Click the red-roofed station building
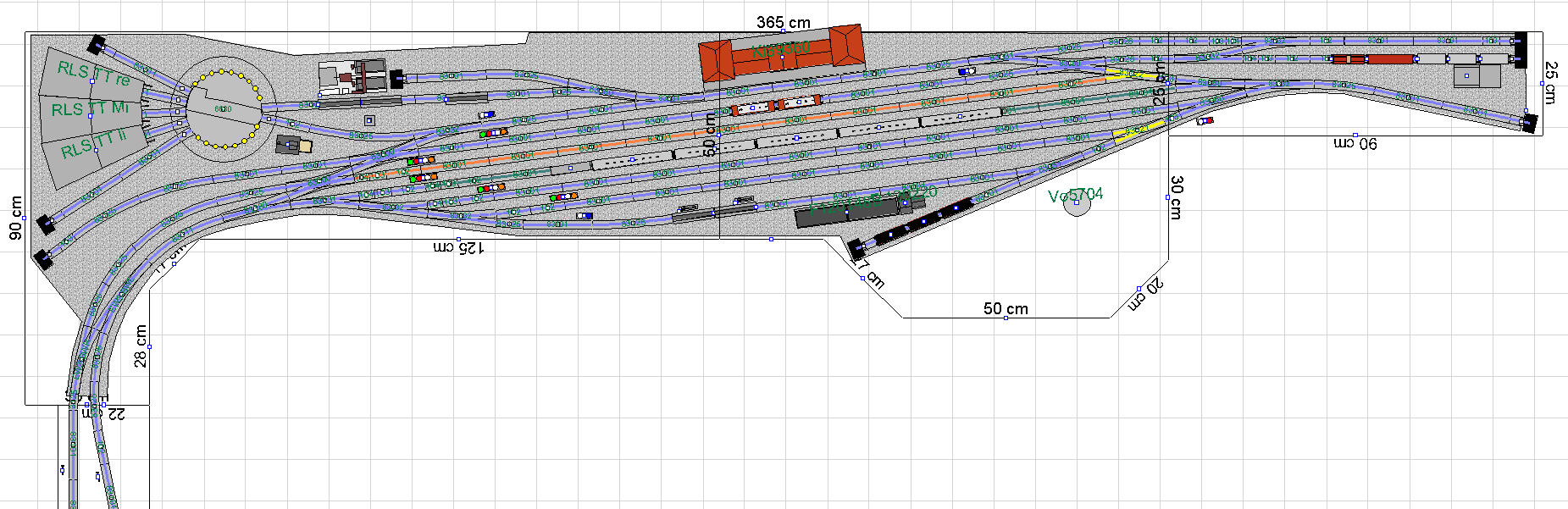 pos(781,54)
